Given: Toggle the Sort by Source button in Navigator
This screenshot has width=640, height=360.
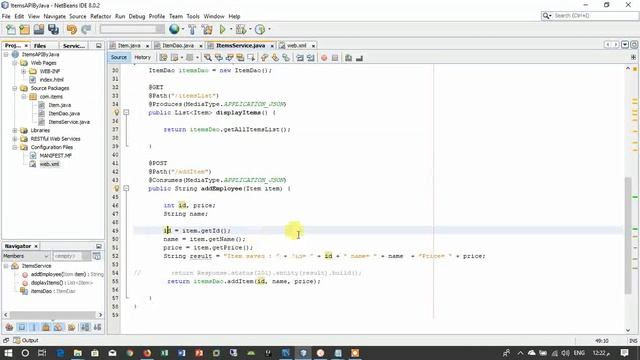Looking at the screenshot, I should coord(97,327).
